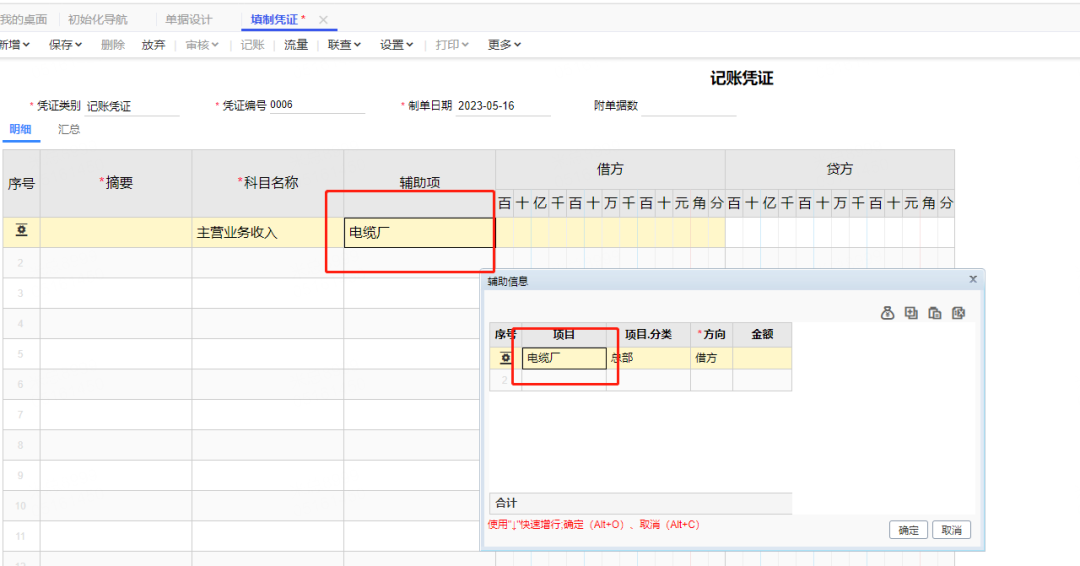This screenshot has height=566, width=1080.
Task: Close the 填制凭证 tab
Action: pyautogui.click(x=323, y=20)
